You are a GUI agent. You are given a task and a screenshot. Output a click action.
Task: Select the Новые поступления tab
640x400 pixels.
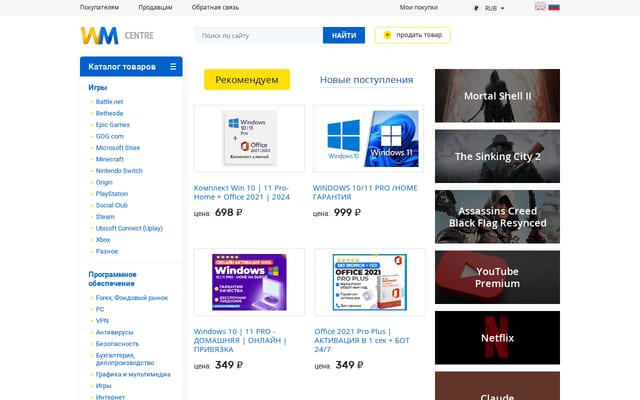tap(367, 80)
